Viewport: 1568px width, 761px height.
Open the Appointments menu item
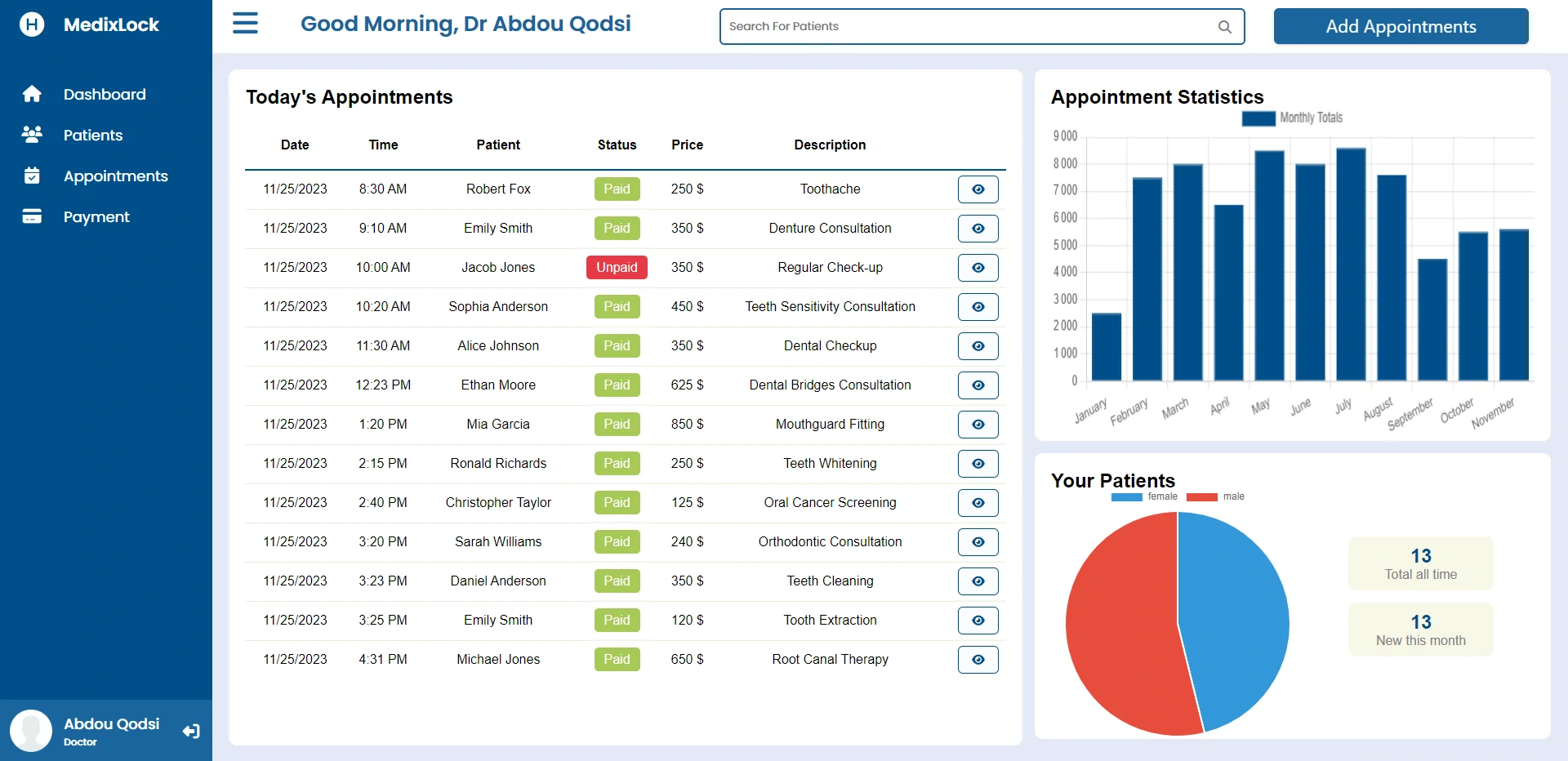(x=115, y=176)
